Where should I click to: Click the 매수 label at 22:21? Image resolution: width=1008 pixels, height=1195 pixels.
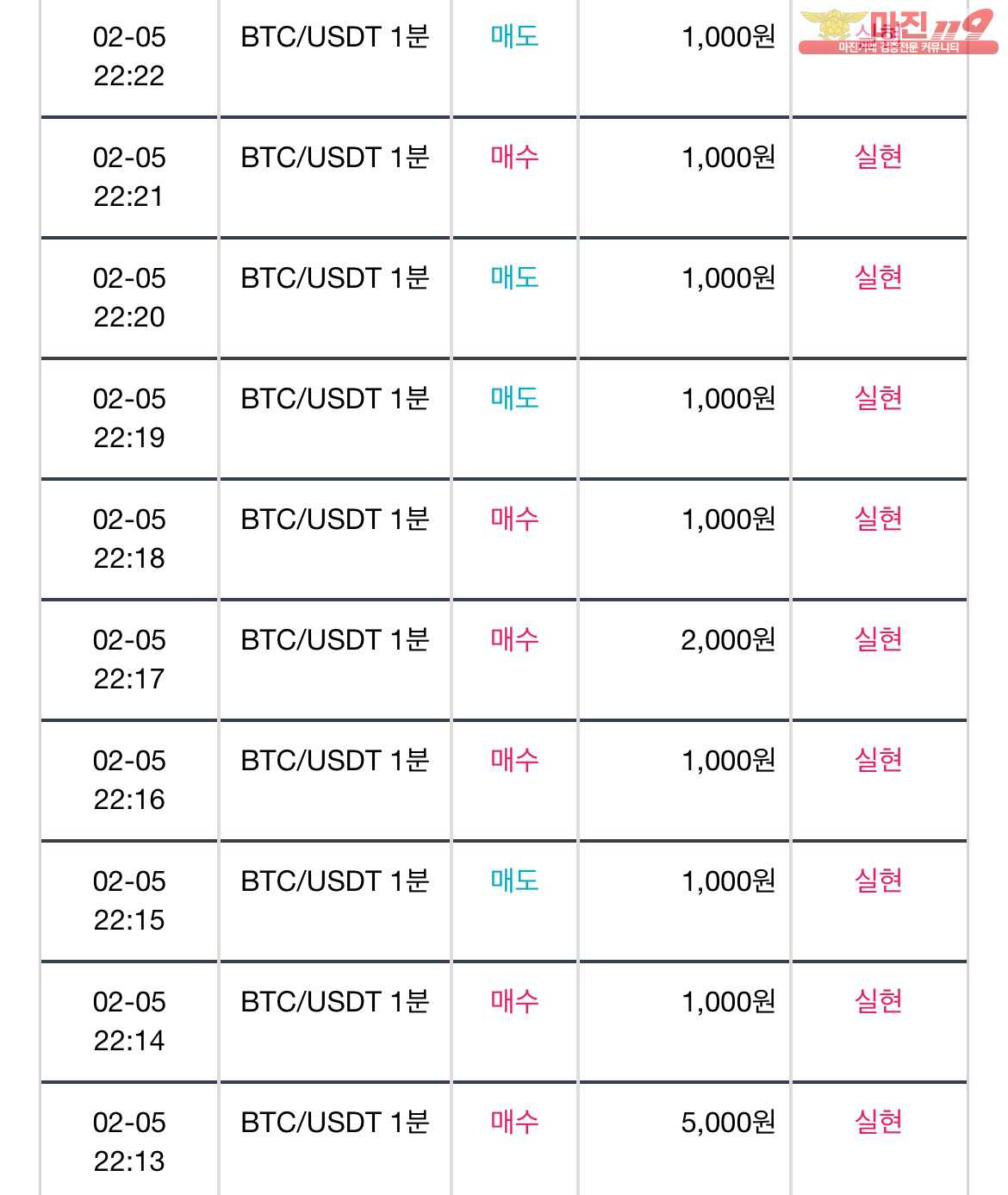tap(514, 157)
